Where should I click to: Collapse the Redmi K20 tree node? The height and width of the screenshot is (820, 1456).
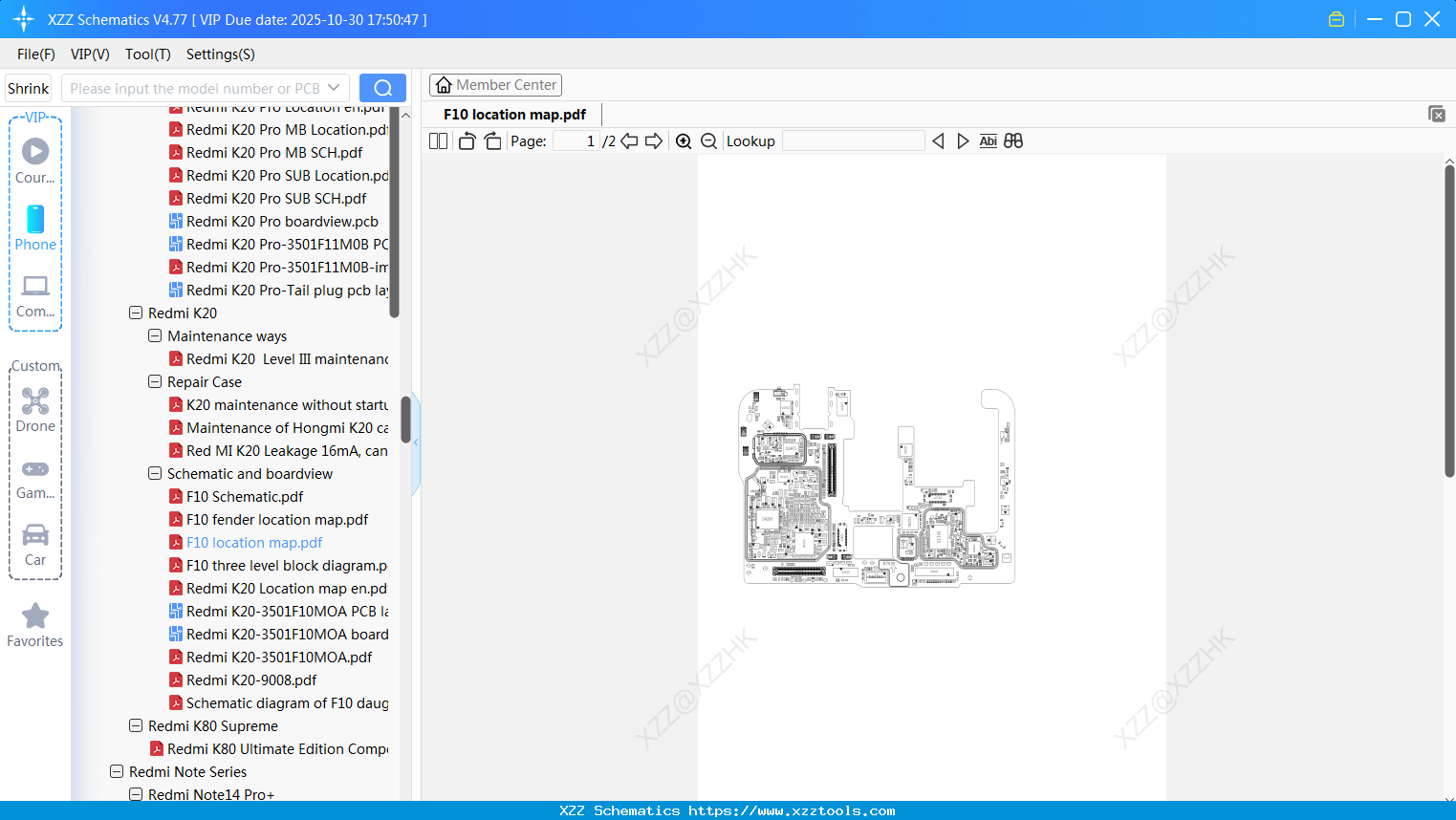coord(135,313)
